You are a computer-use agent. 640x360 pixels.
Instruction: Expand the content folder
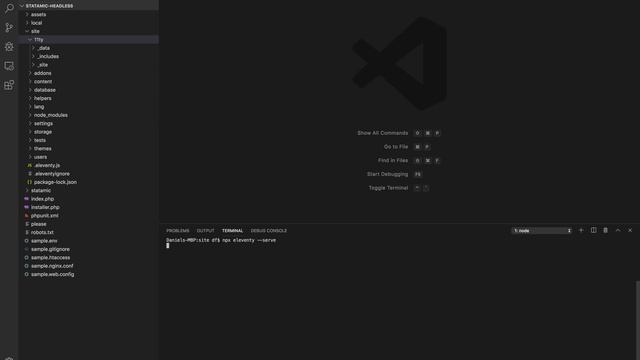pyautogui.click(x=89, y=81)
